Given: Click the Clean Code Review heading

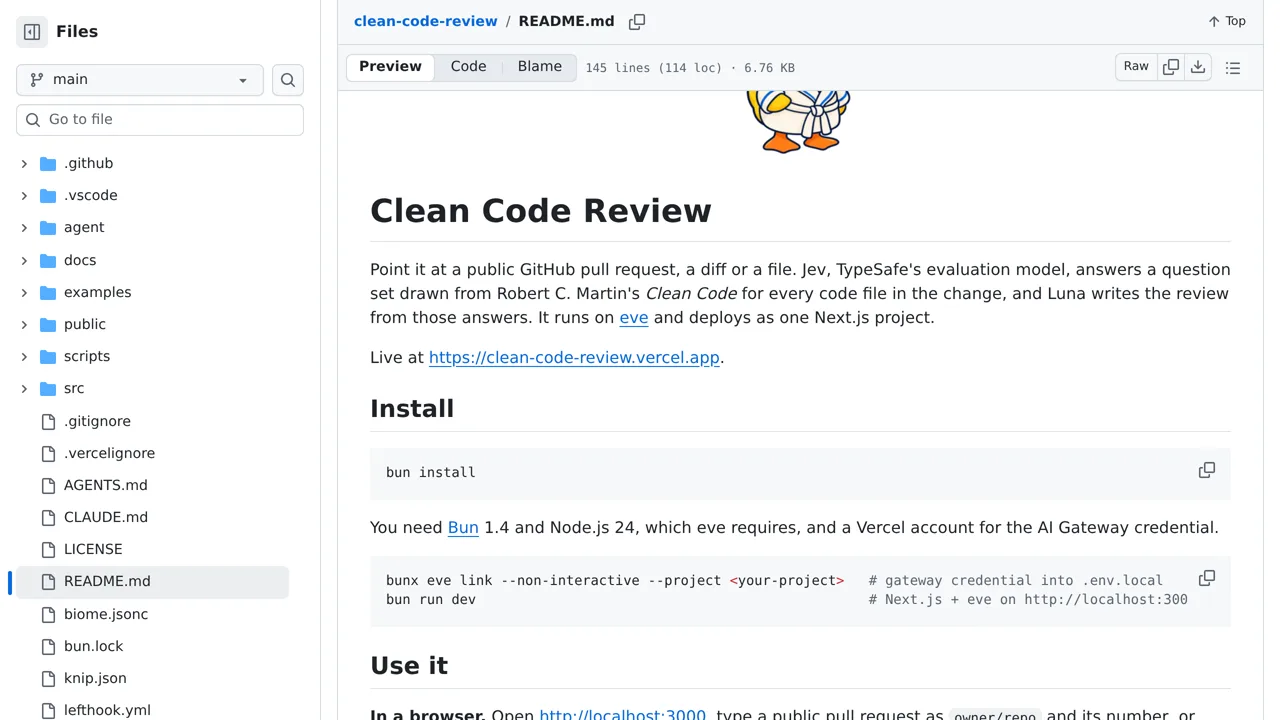Looking at the screenshot, I should 541,211.
